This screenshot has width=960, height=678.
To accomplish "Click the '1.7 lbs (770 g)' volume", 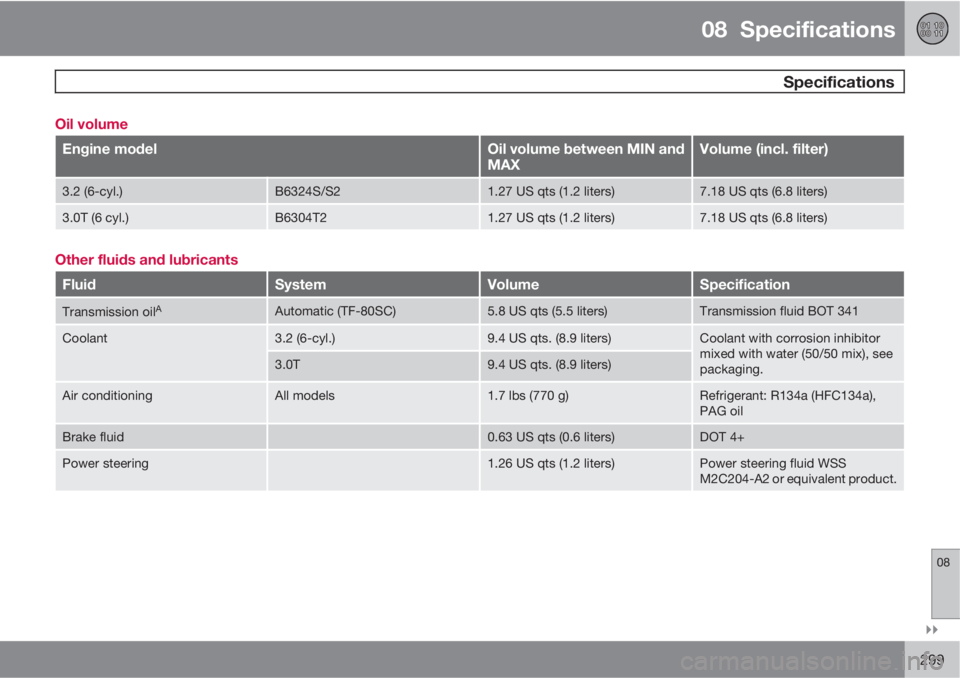I will [586, 403].
